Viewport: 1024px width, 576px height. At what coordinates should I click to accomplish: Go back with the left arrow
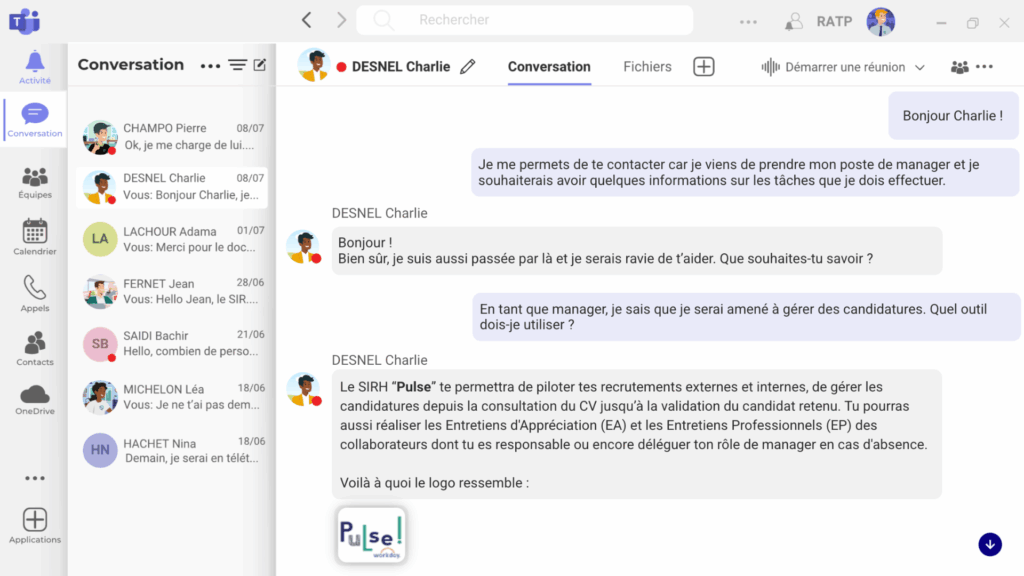(307, 20)
